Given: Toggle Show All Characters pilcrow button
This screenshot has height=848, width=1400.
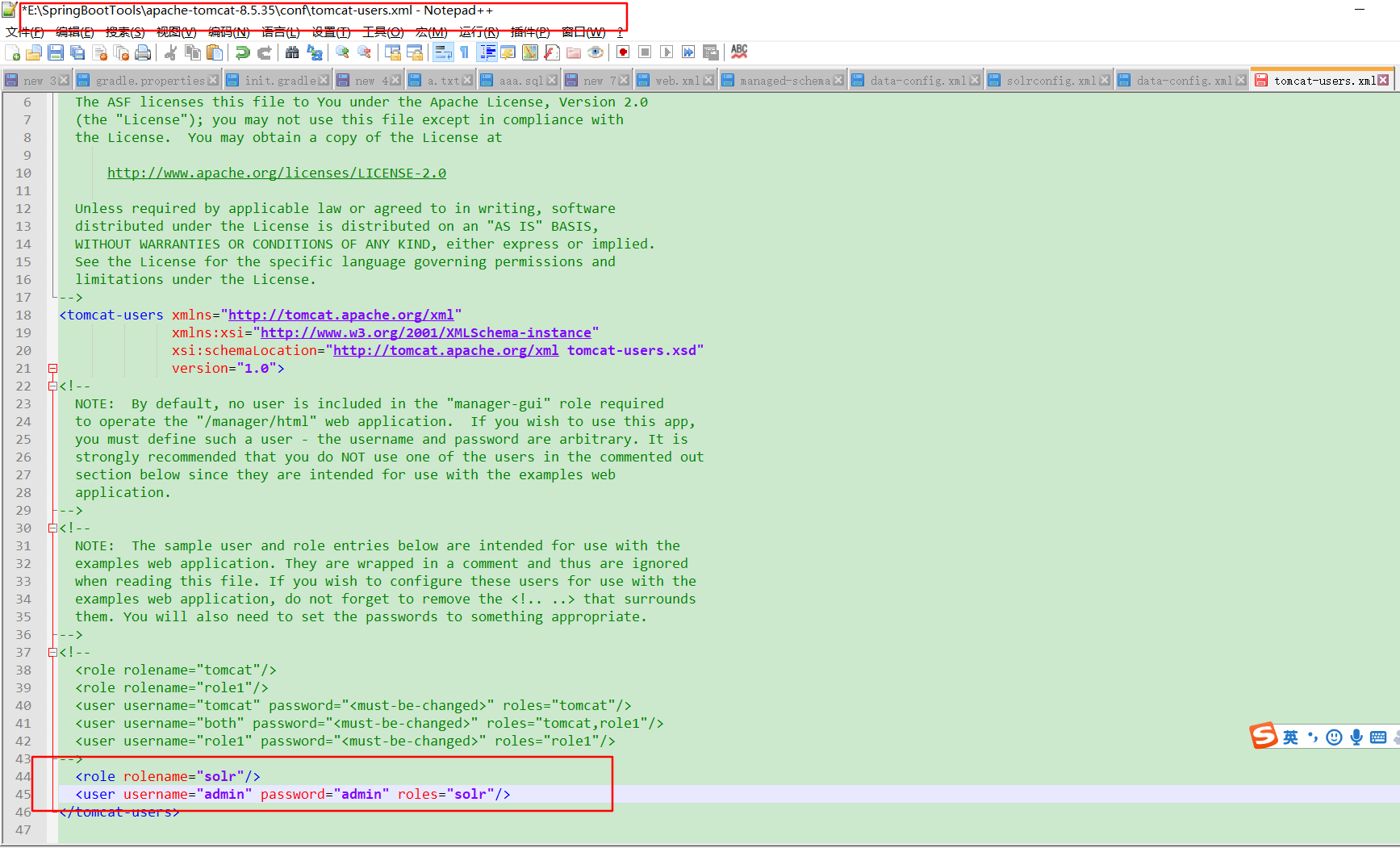Looking at the screenshot, I should point(465,53).
